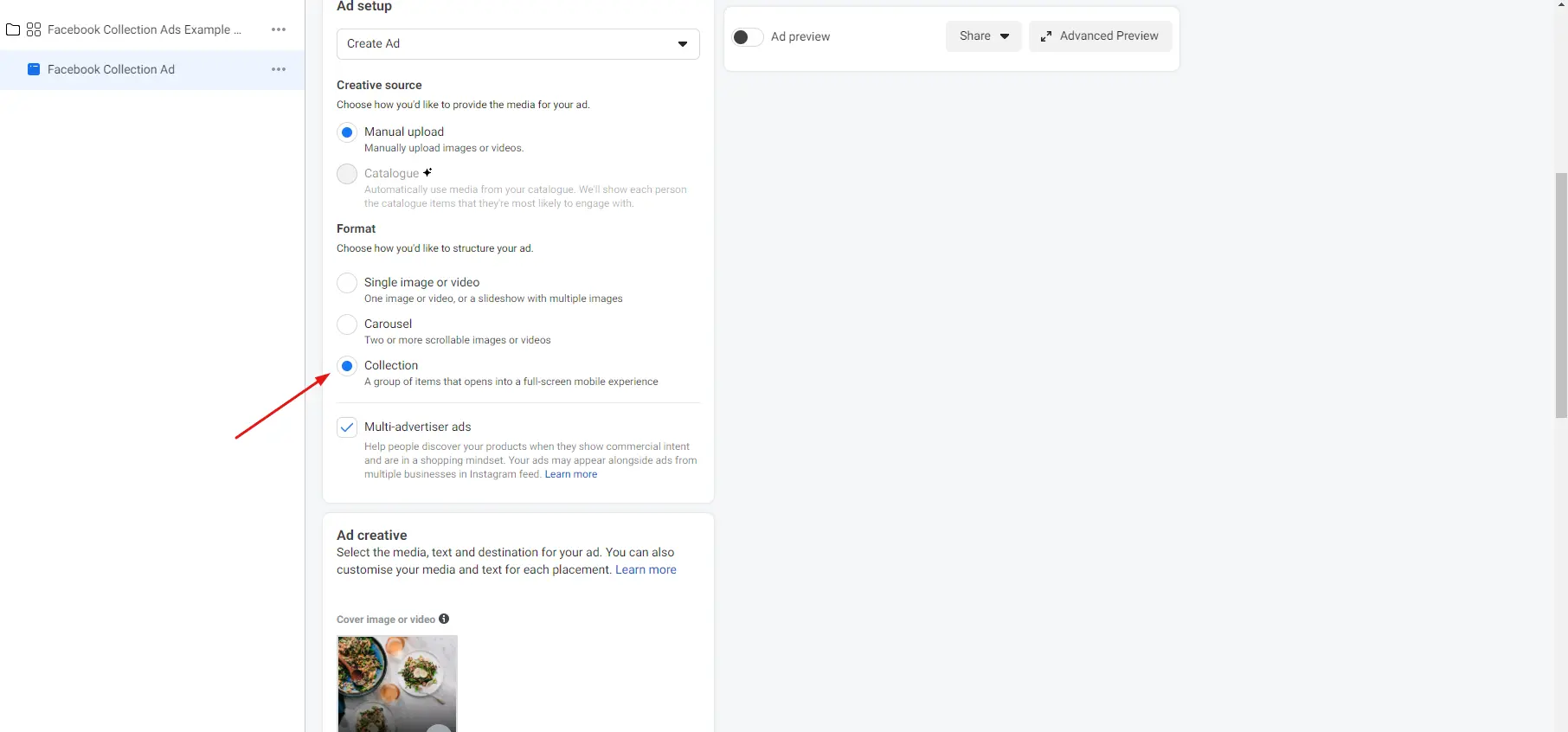
Task: Click Learn more in the Ad creative section
Action: [x=646, y=569]
